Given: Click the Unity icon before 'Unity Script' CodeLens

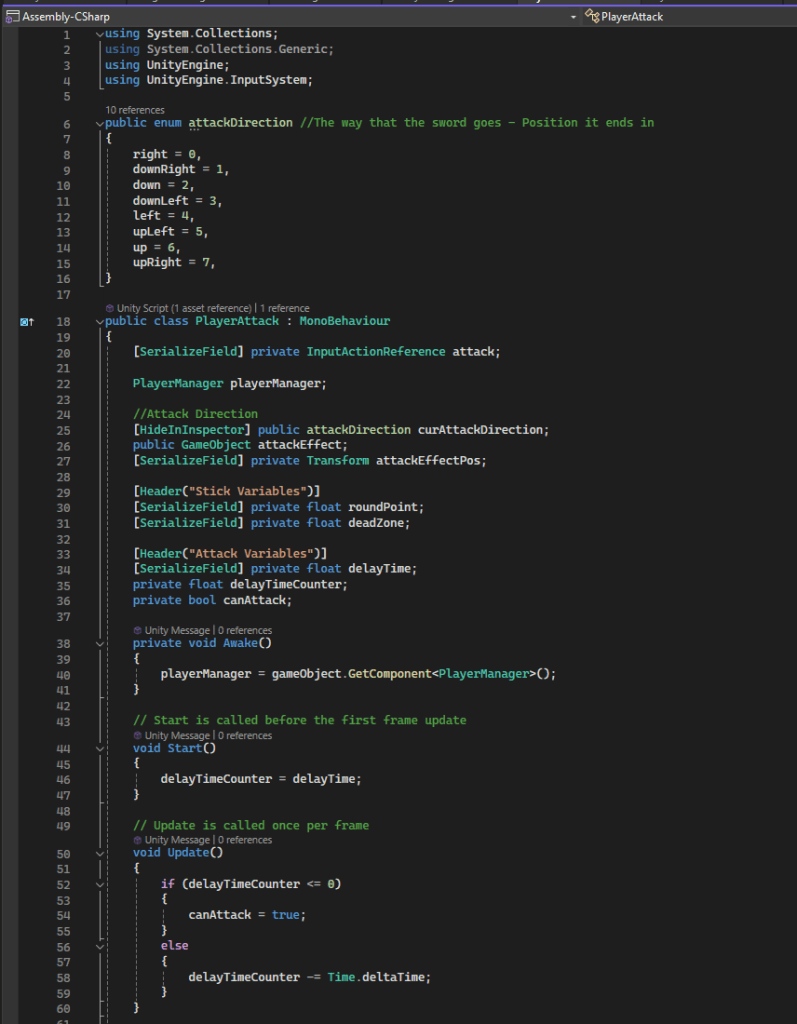Looking at the screenshot, I should point(109,308).
